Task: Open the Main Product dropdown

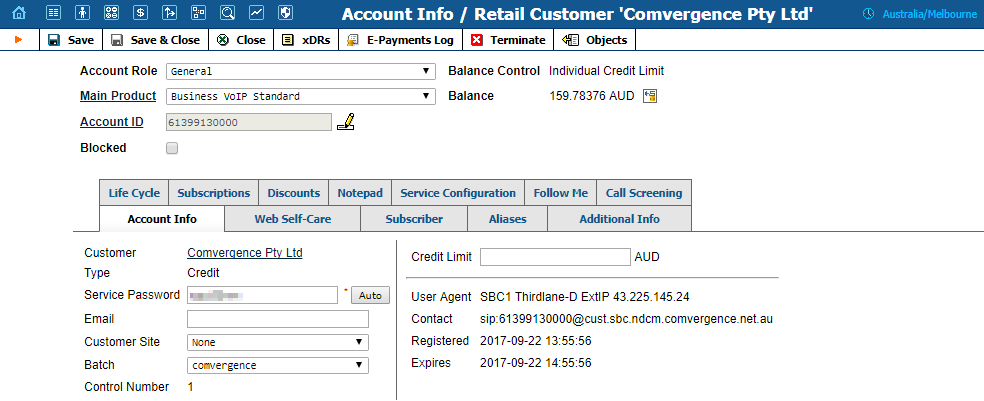Action: tap(300, 96)
